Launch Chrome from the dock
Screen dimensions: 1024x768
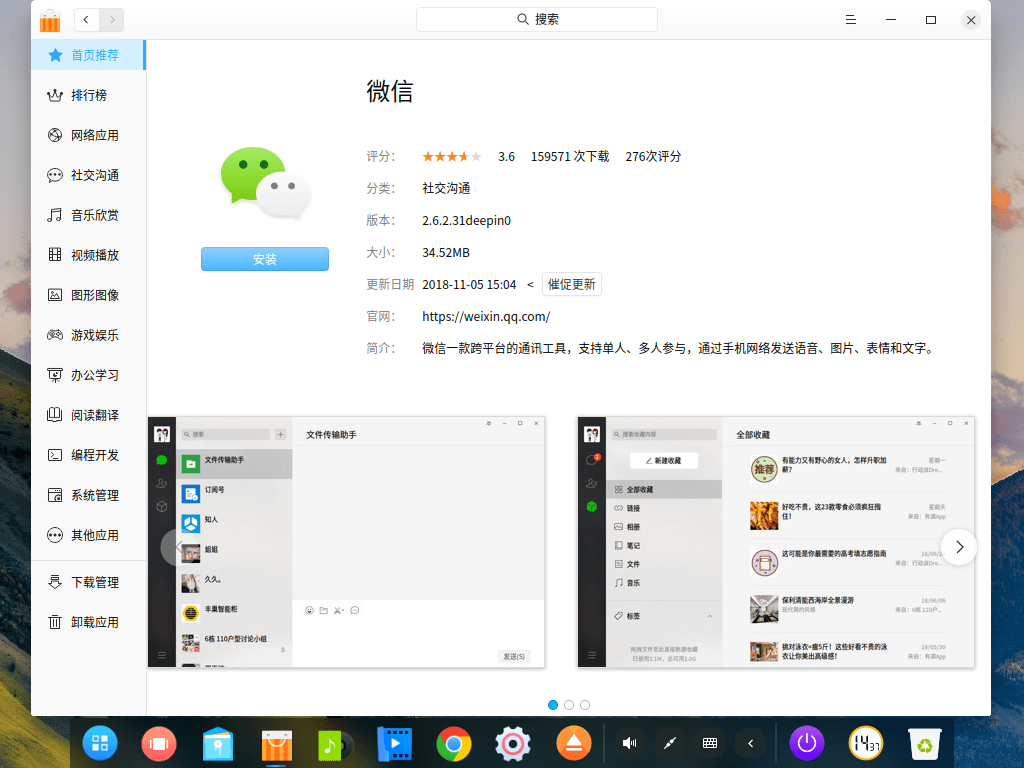coord(453,744)
